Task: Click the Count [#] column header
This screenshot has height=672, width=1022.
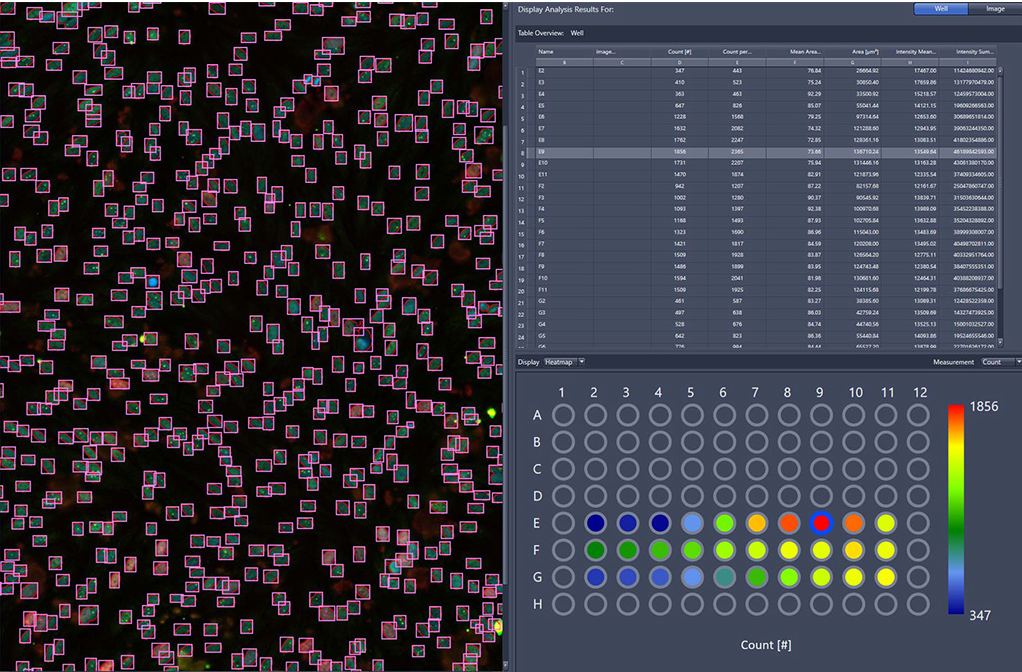Action: (x=680, y=51)
